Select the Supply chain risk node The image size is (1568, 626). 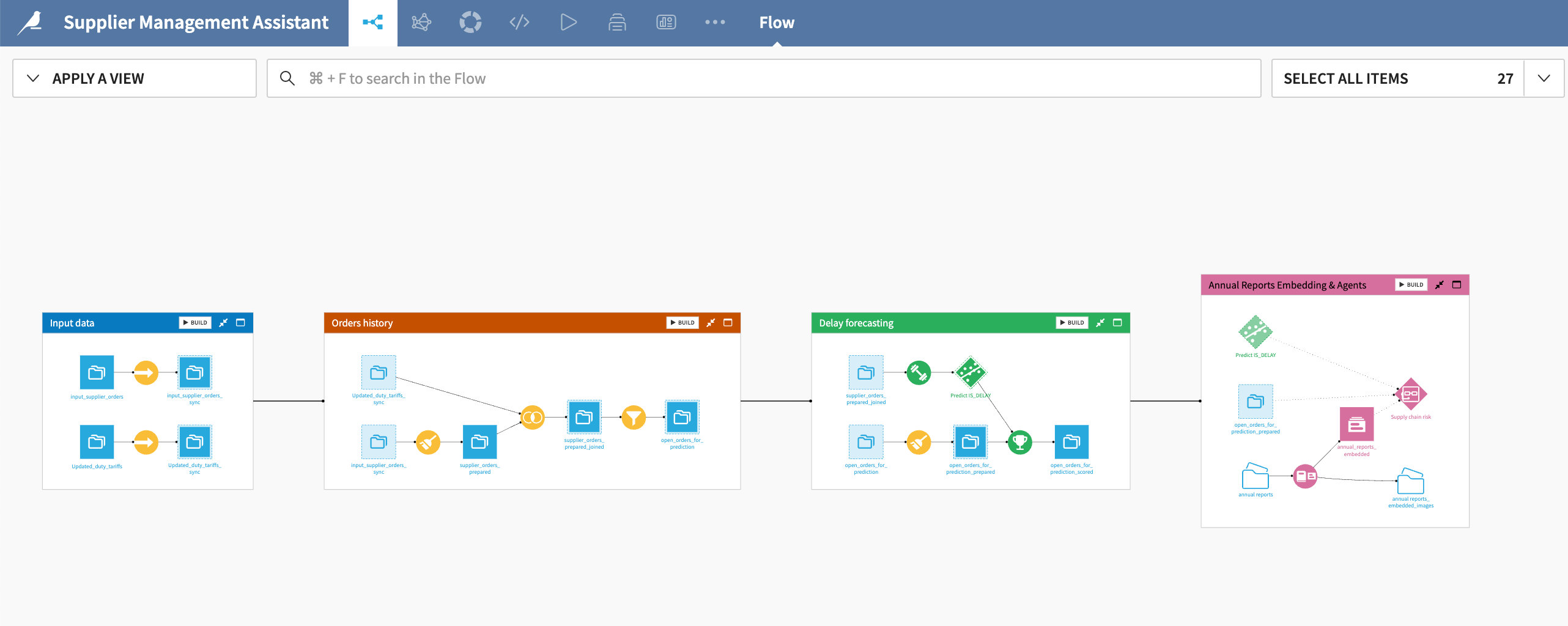pos(1410,394)
